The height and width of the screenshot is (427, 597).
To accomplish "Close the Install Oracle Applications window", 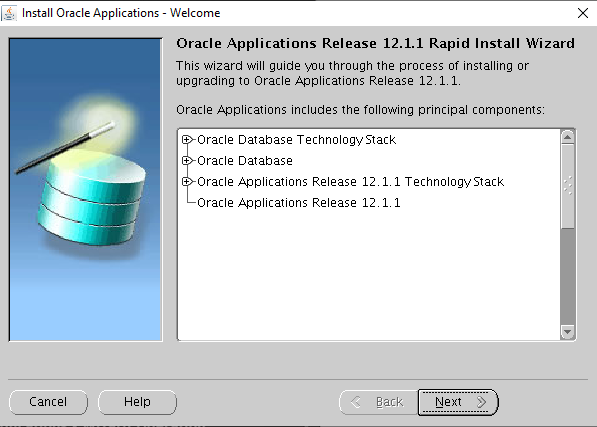I will (583, 13).
